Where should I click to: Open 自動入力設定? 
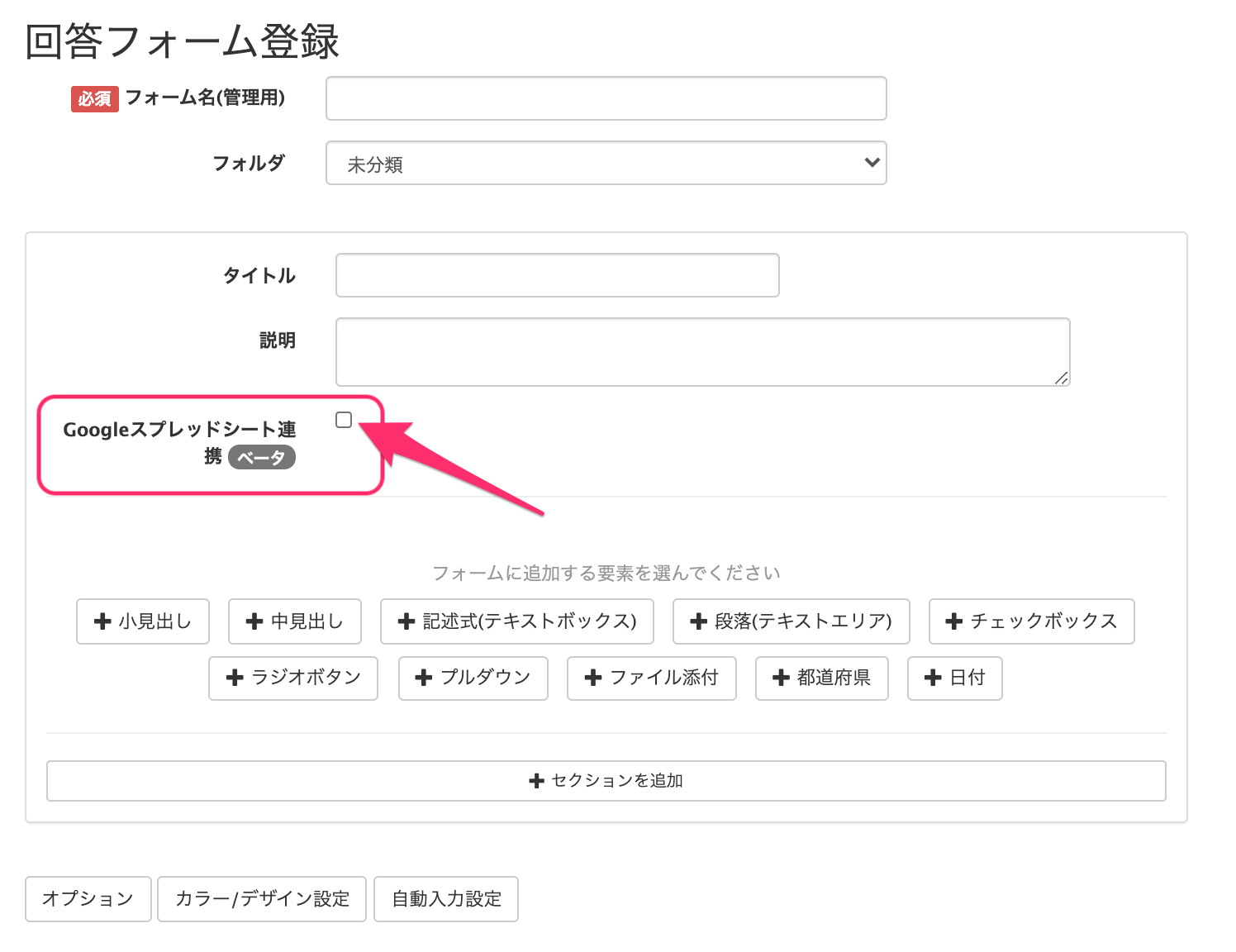coord(446,899)
